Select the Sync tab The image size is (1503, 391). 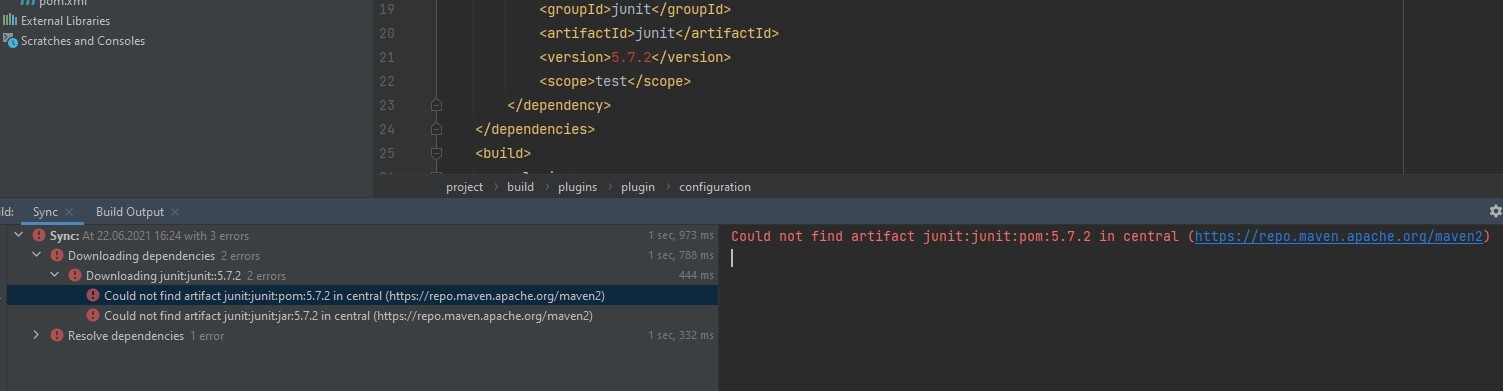click(x=45, y=212)
